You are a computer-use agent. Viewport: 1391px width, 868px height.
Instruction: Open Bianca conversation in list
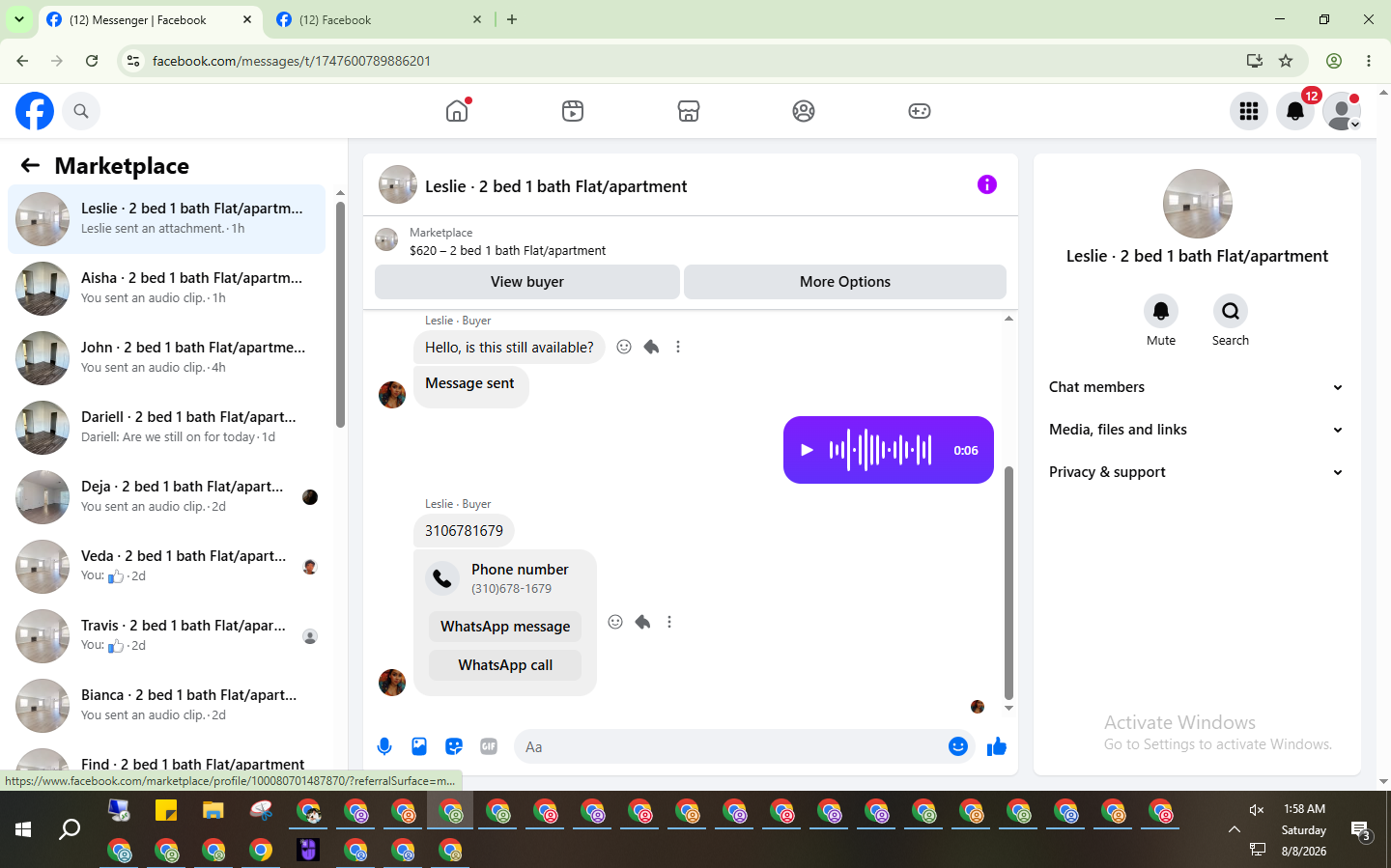coord(166,706)
